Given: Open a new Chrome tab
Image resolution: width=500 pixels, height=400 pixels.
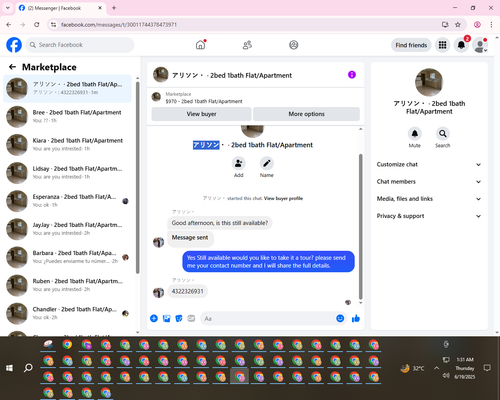Looking at the screenshot, I should (x=114, y=8).
